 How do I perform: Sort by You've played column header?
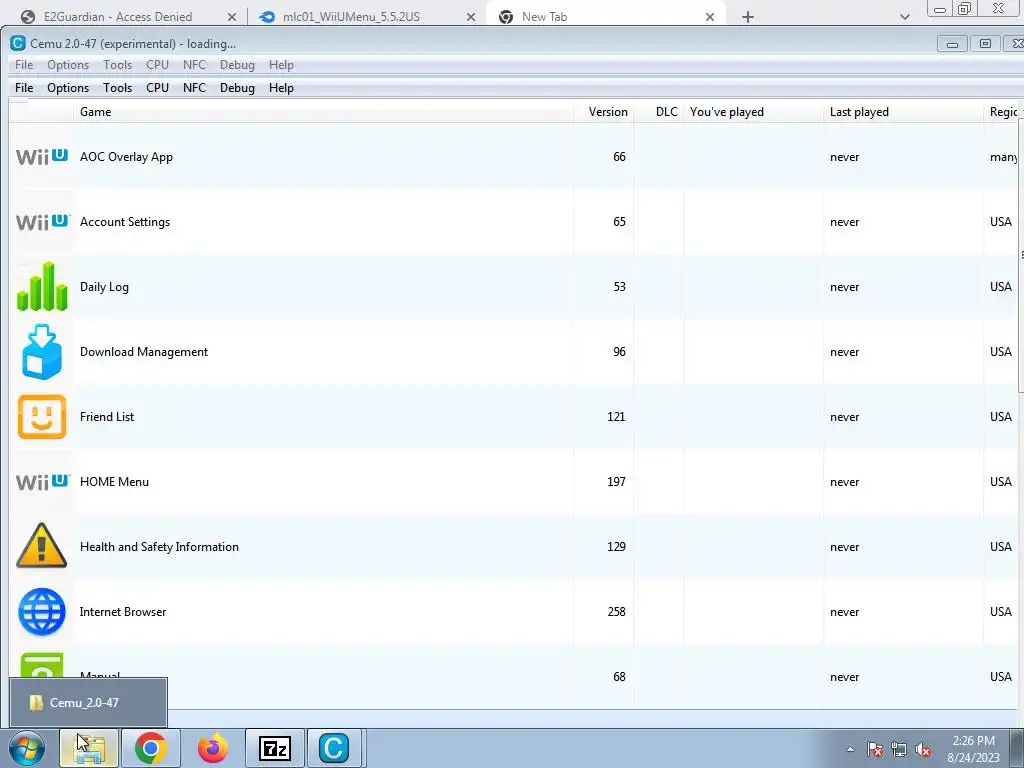pyautogui.click(x=753, y=112)
